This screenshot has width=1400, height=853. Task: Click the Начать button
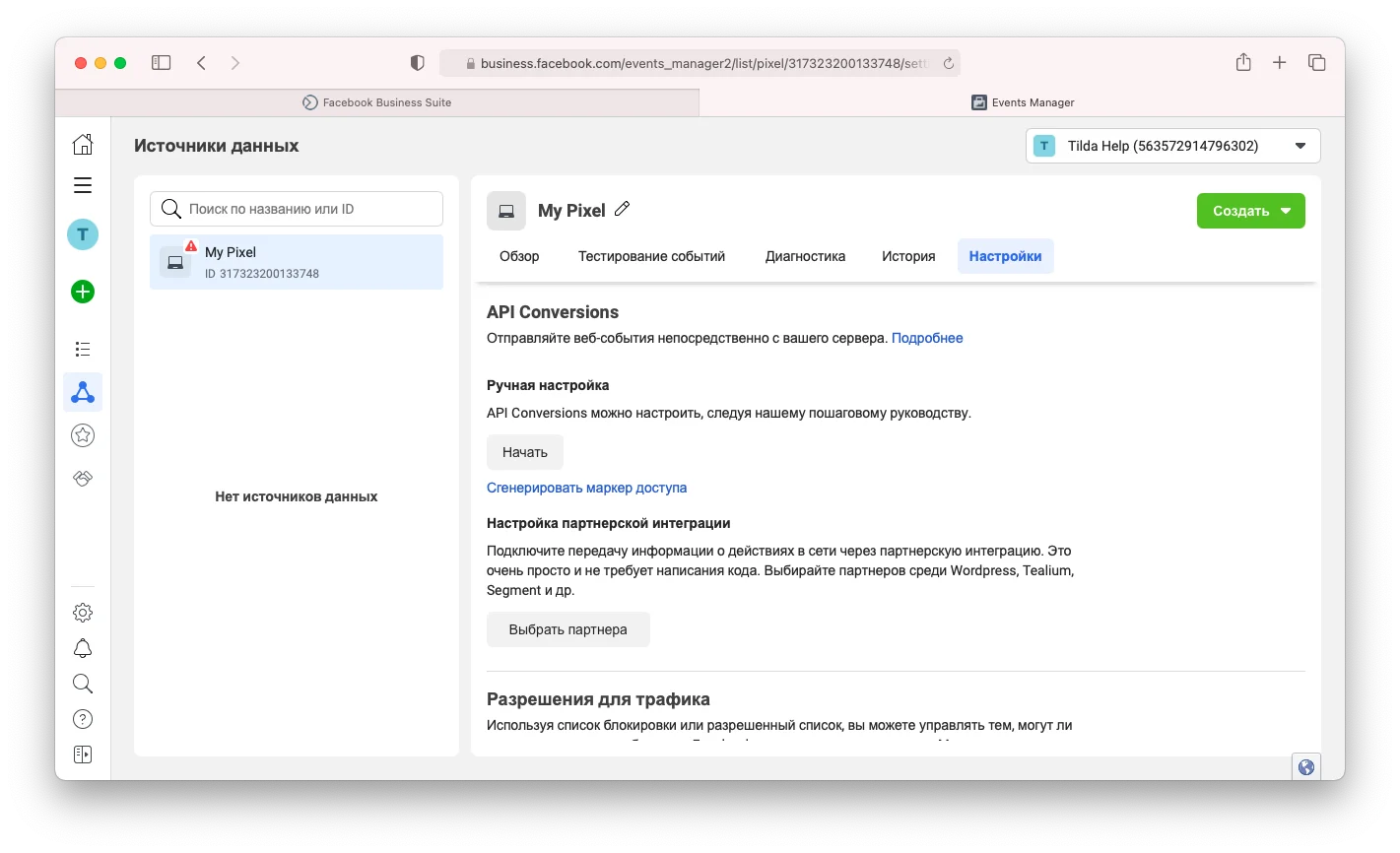[524, 452]
